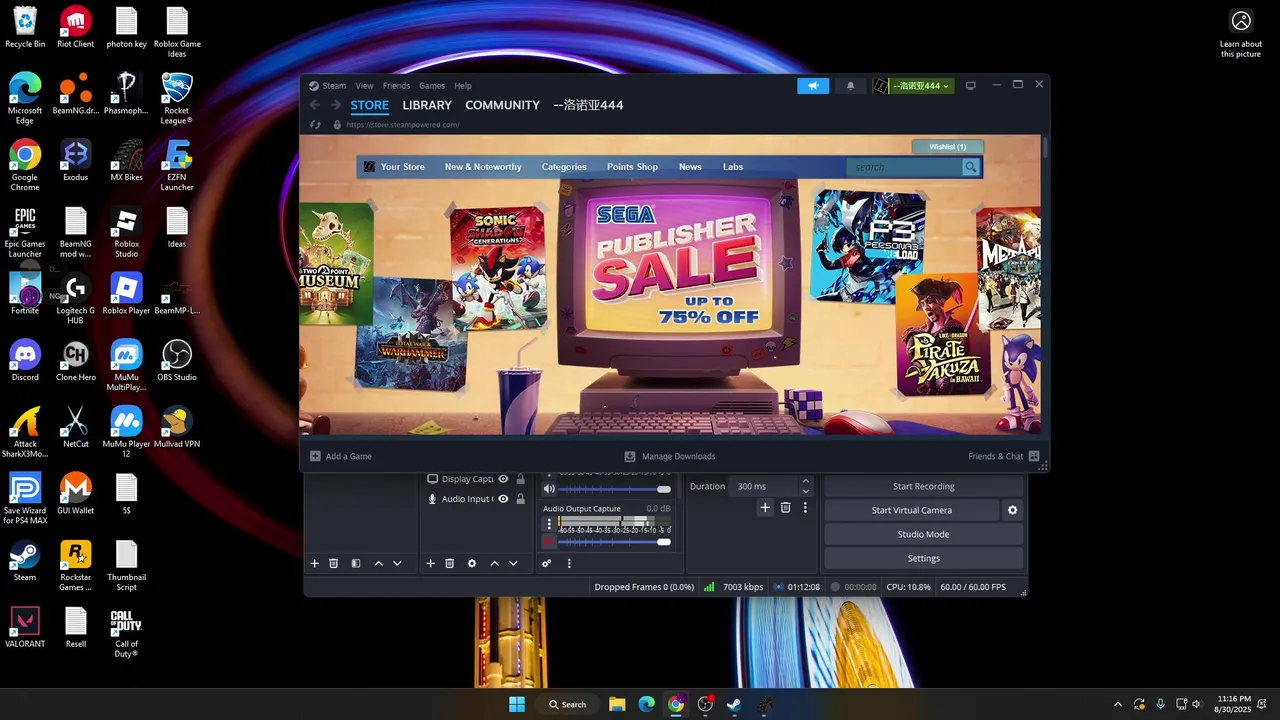
Task: Click Add a Game in Steam
Action: [x=341, y=456]
